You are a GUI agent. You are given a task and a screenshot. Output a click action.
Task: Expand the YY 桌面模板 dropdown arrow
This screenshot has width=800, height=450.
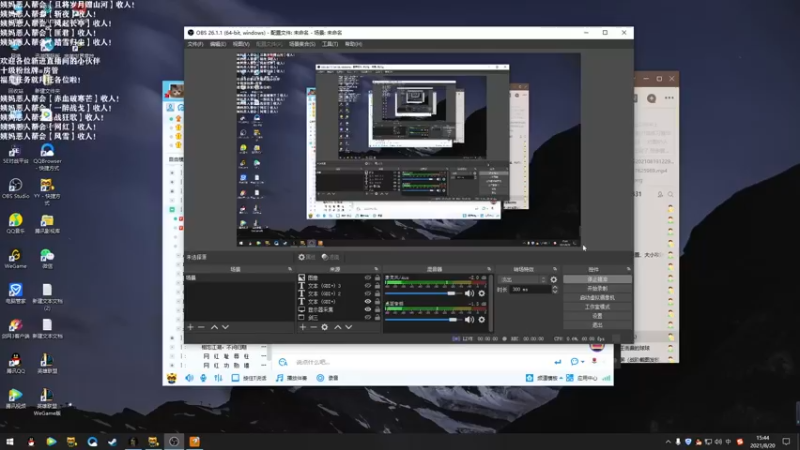(561, 378)
